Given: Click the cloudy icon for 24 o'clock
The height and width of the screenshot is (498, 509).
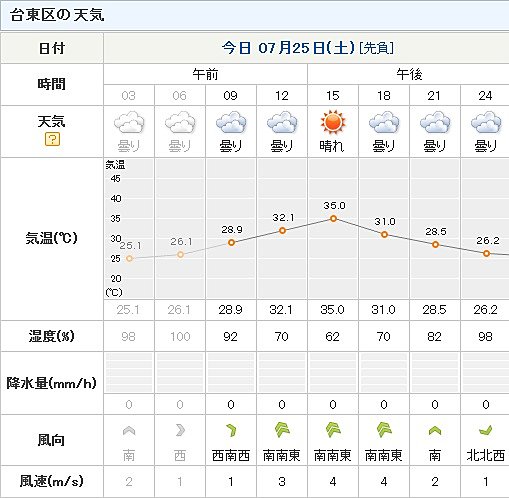Looking at the screenshot, I should (486, 122).
